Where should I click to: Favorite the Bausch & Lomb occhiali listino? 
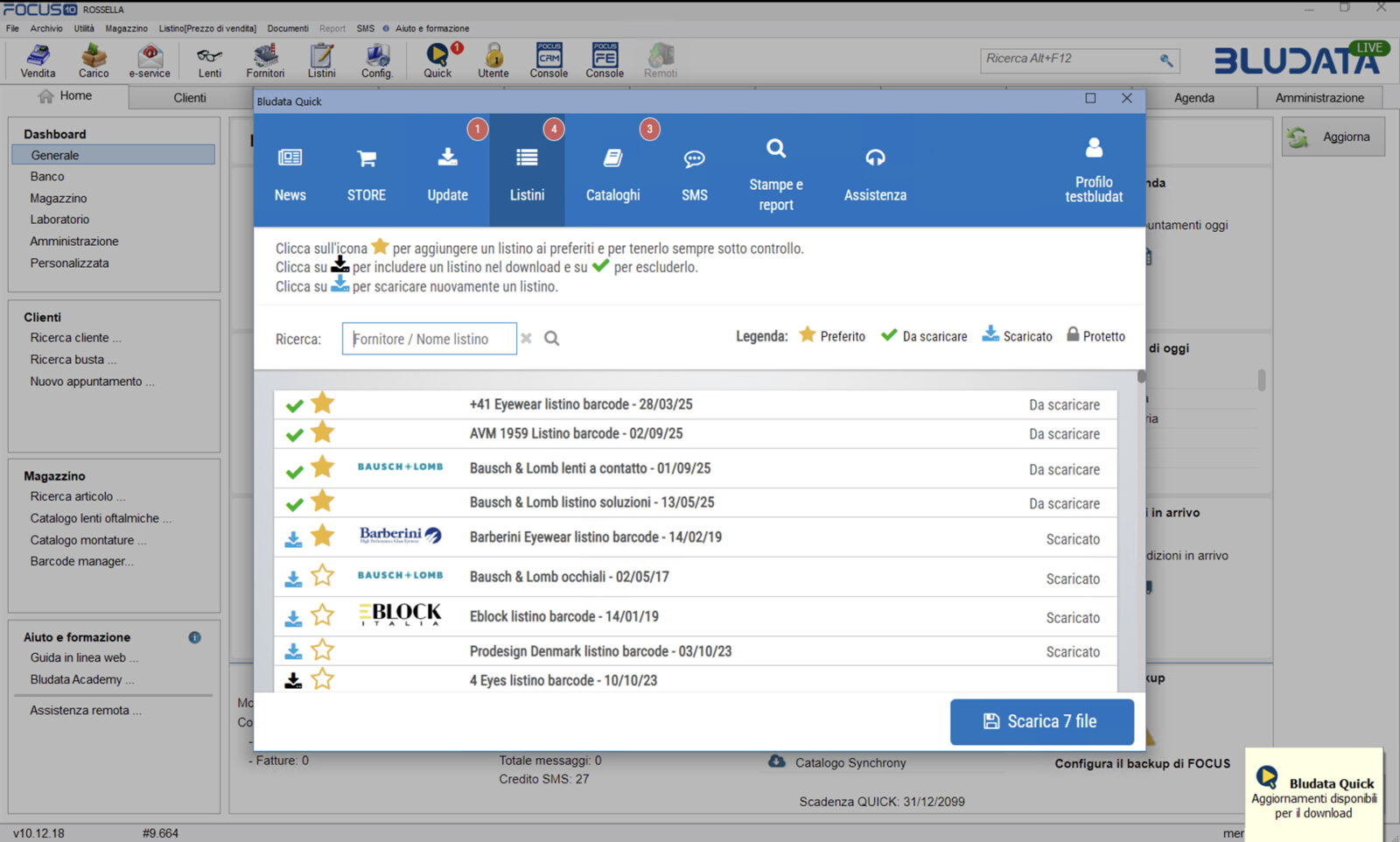(x=323, y=576)
